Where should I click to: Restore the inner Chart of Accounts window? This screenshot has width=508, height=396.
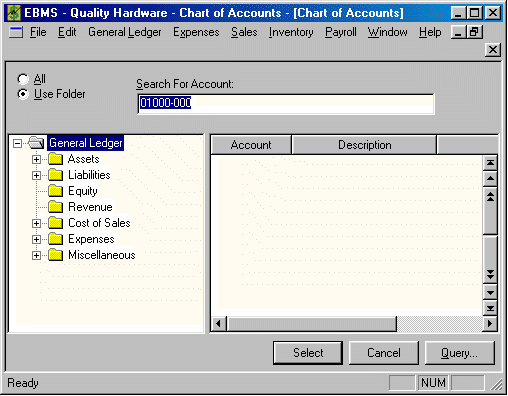pyautogui.click(x=474, y=32)
